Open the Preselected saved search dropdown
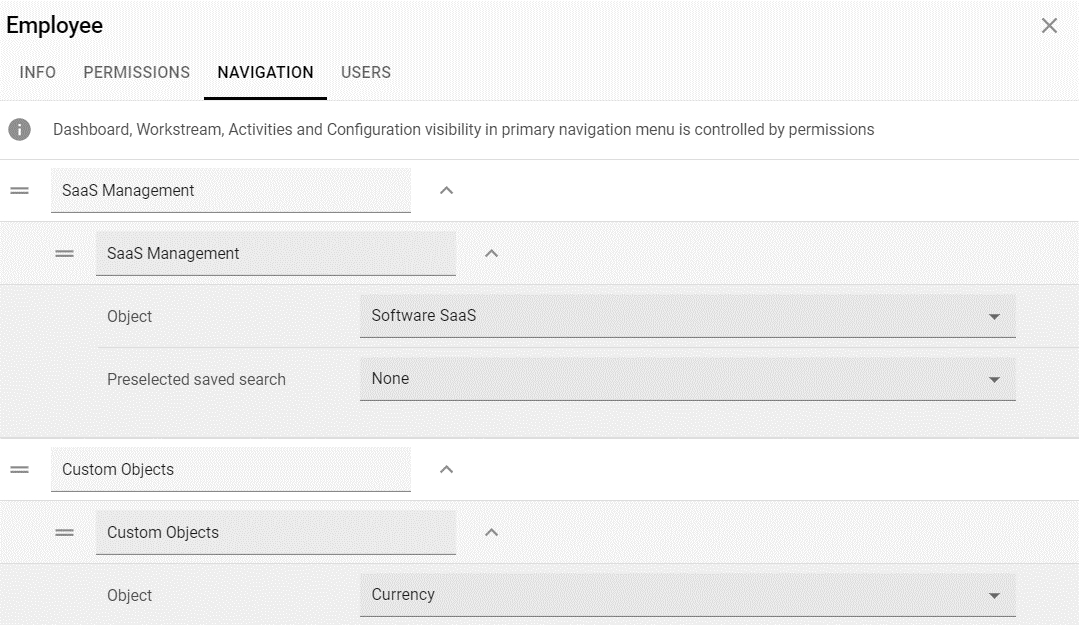Viewport: 1079px width, 625px height. click(687, 379)
